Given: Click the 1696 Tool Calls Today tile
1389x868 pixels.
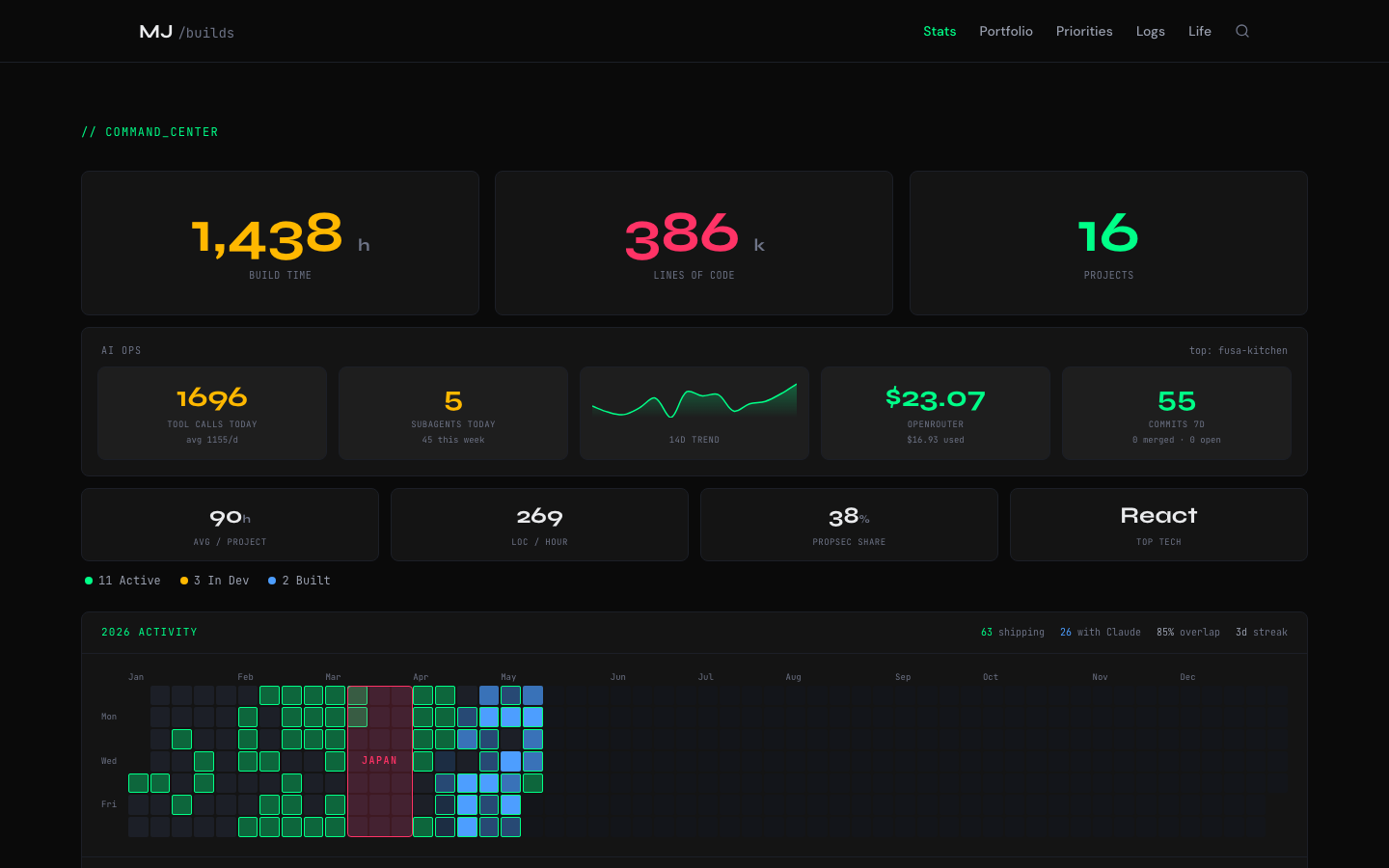Looking at the screenshot, I should tap(212, 413).
